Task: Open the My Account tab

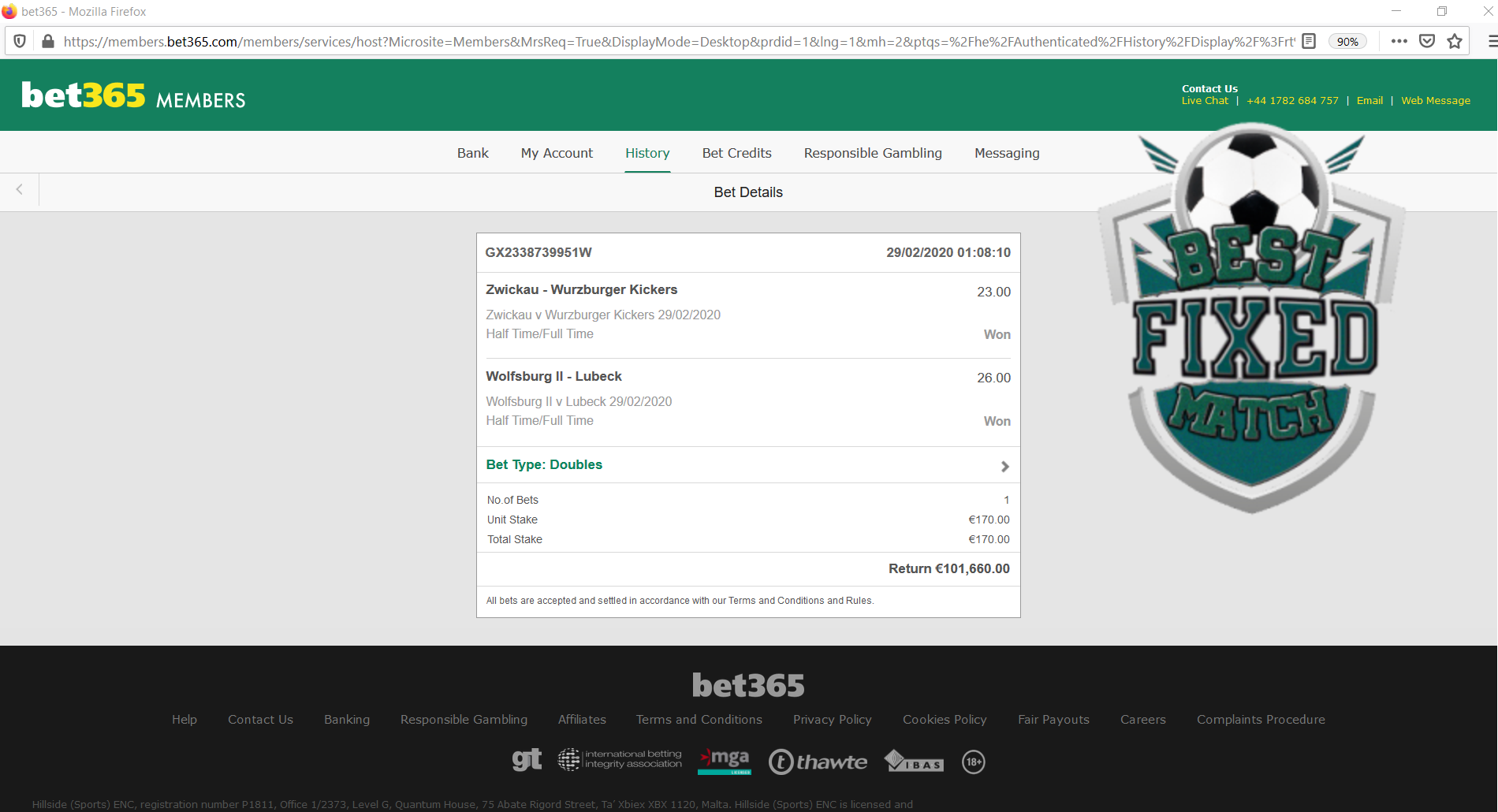Action: pyautogui.click(x=557, y=153)
